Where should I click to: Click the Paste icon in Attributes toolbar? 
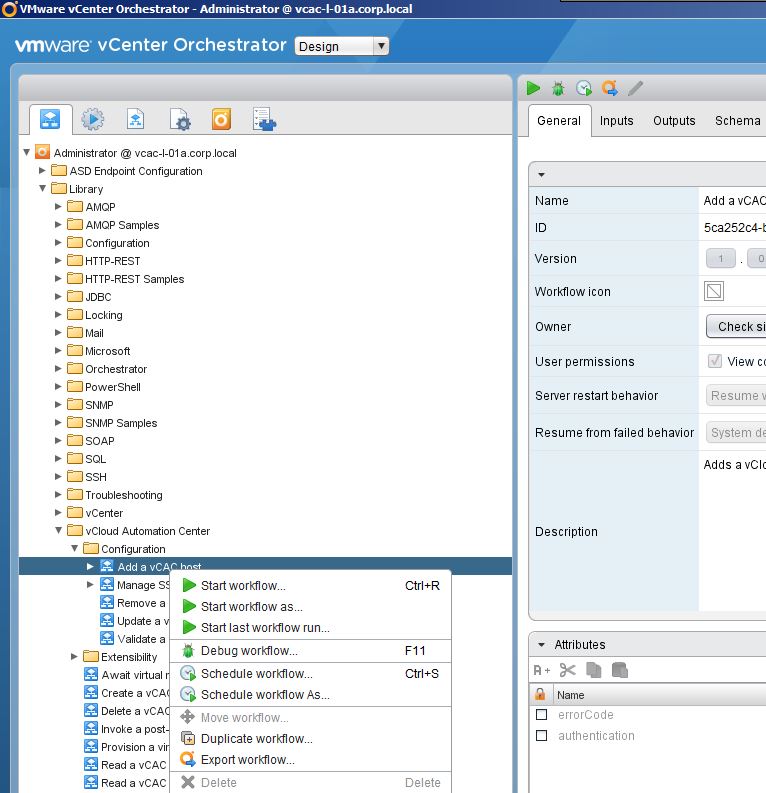pos(620,671)
